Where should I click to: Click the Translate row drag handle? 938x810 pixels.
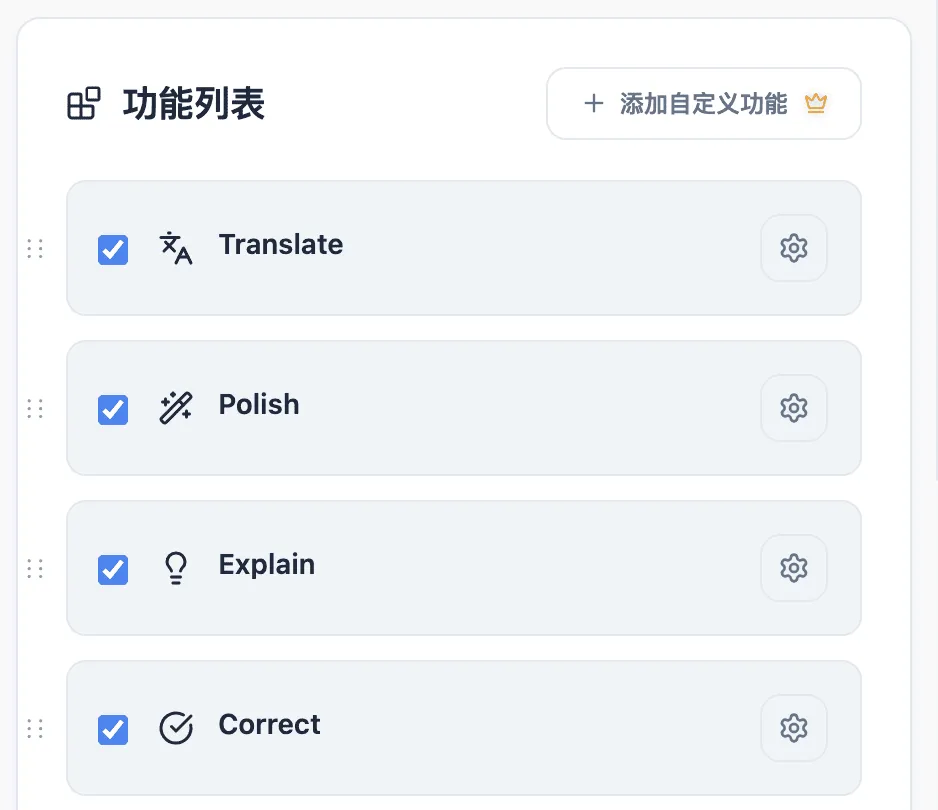(x=34, y=247)
